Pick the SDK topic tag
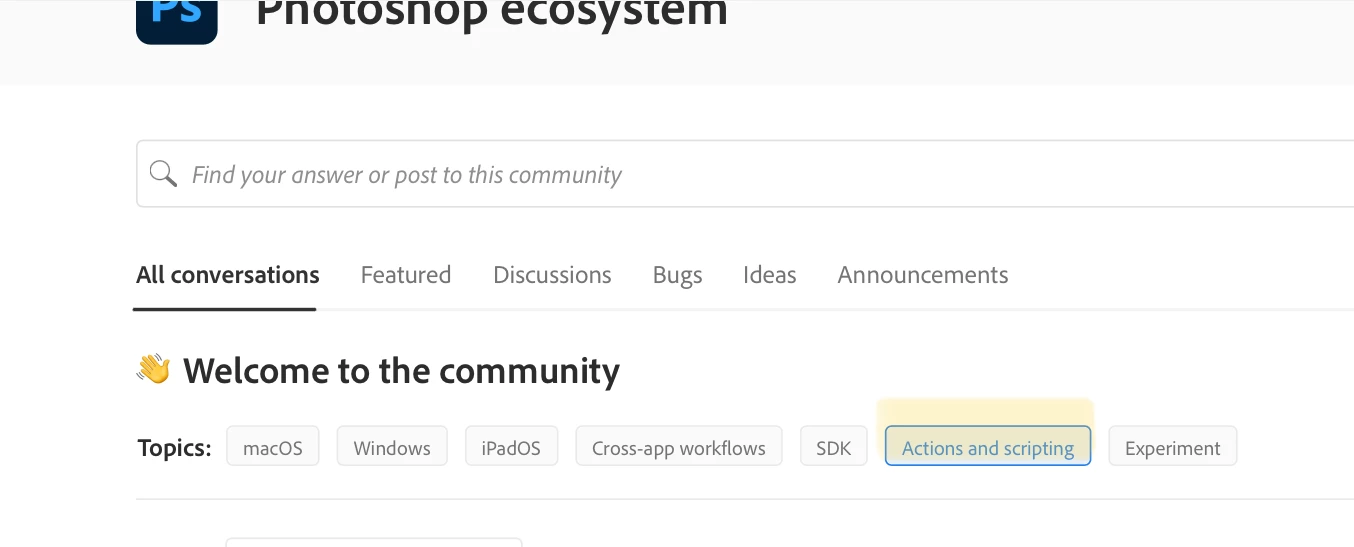1354x547 pixels. click(x=834, y=447)
